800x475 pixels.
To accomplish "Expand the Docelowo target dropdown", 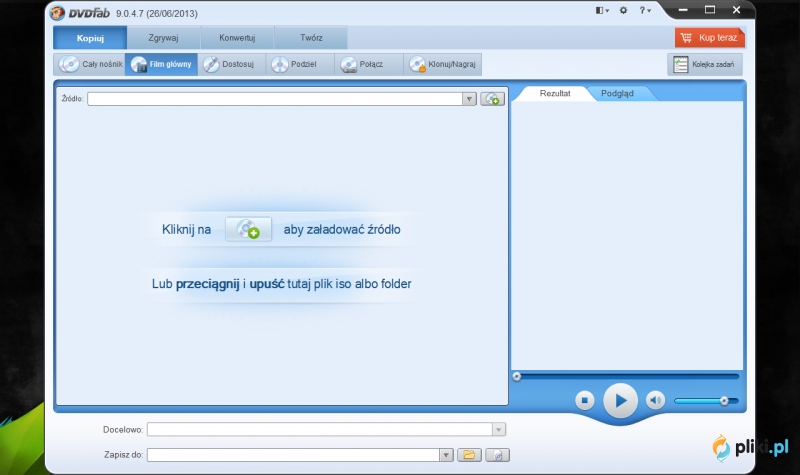I will point(499,430).
